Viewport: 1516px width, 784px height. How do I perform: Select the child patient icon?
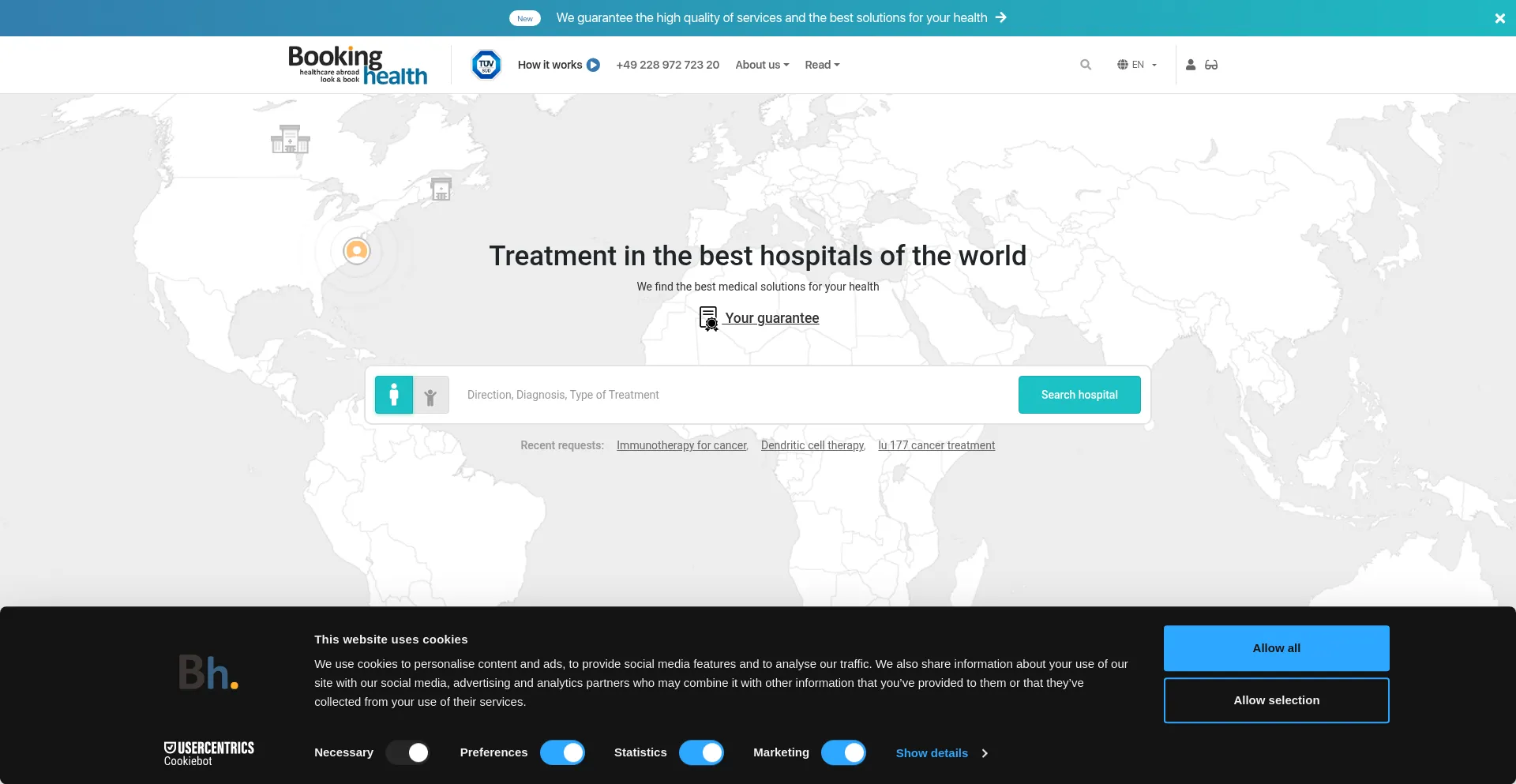click(x=430, y=395)
